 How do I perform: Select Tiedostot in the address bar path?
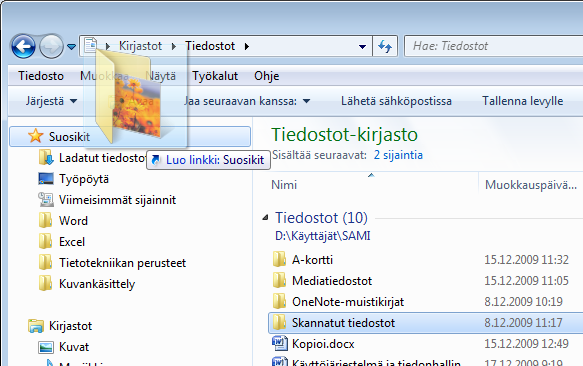(x=210, y=46)
